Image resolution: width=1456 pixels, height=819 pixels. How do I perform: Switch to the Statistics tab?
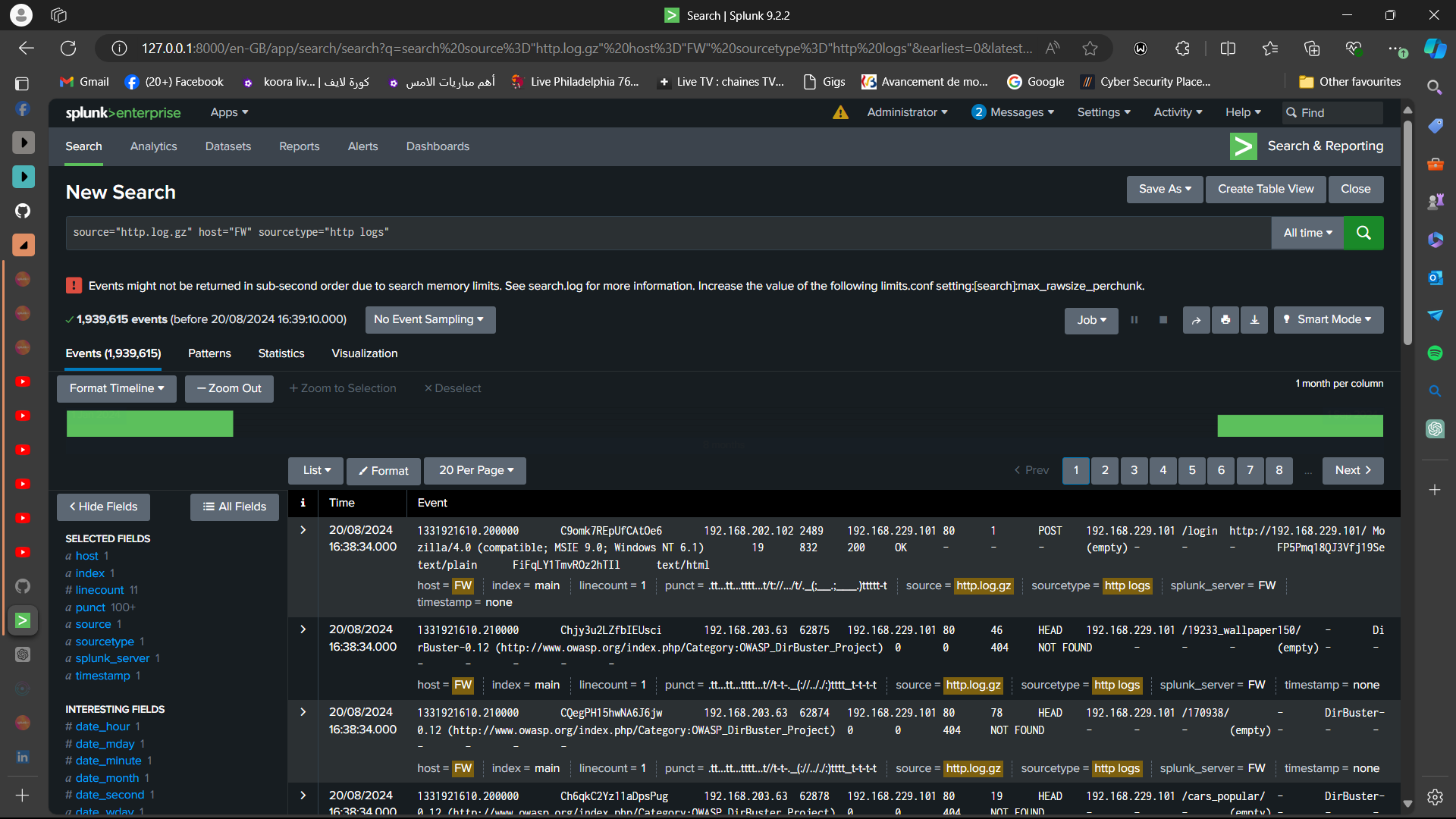pos(281,353)
